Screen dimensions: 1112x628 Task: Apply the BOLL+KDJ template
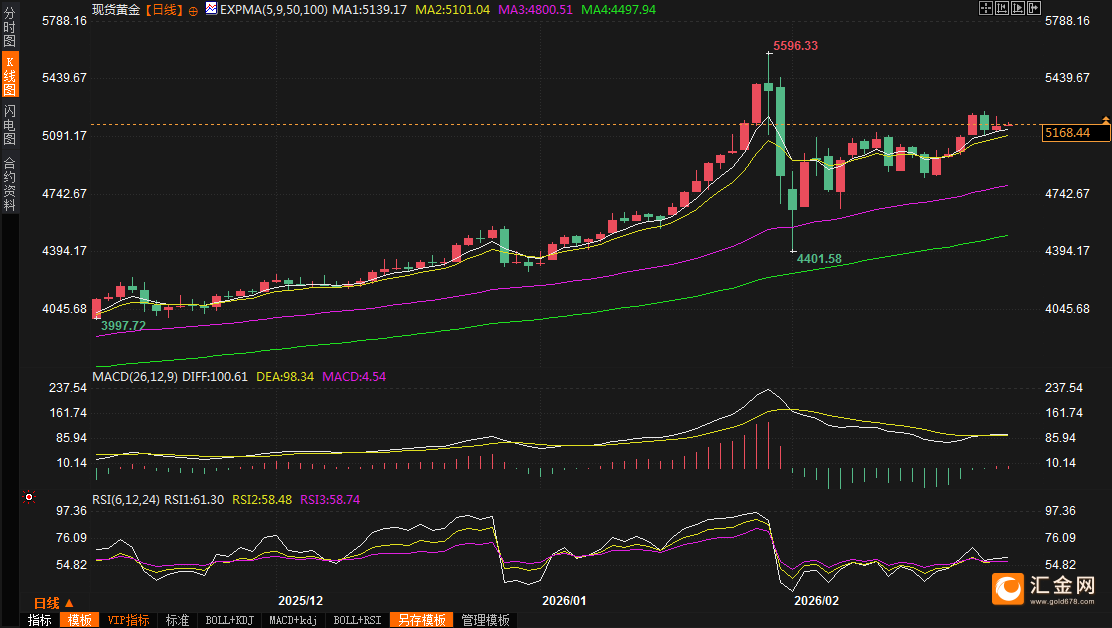(229, 620)
